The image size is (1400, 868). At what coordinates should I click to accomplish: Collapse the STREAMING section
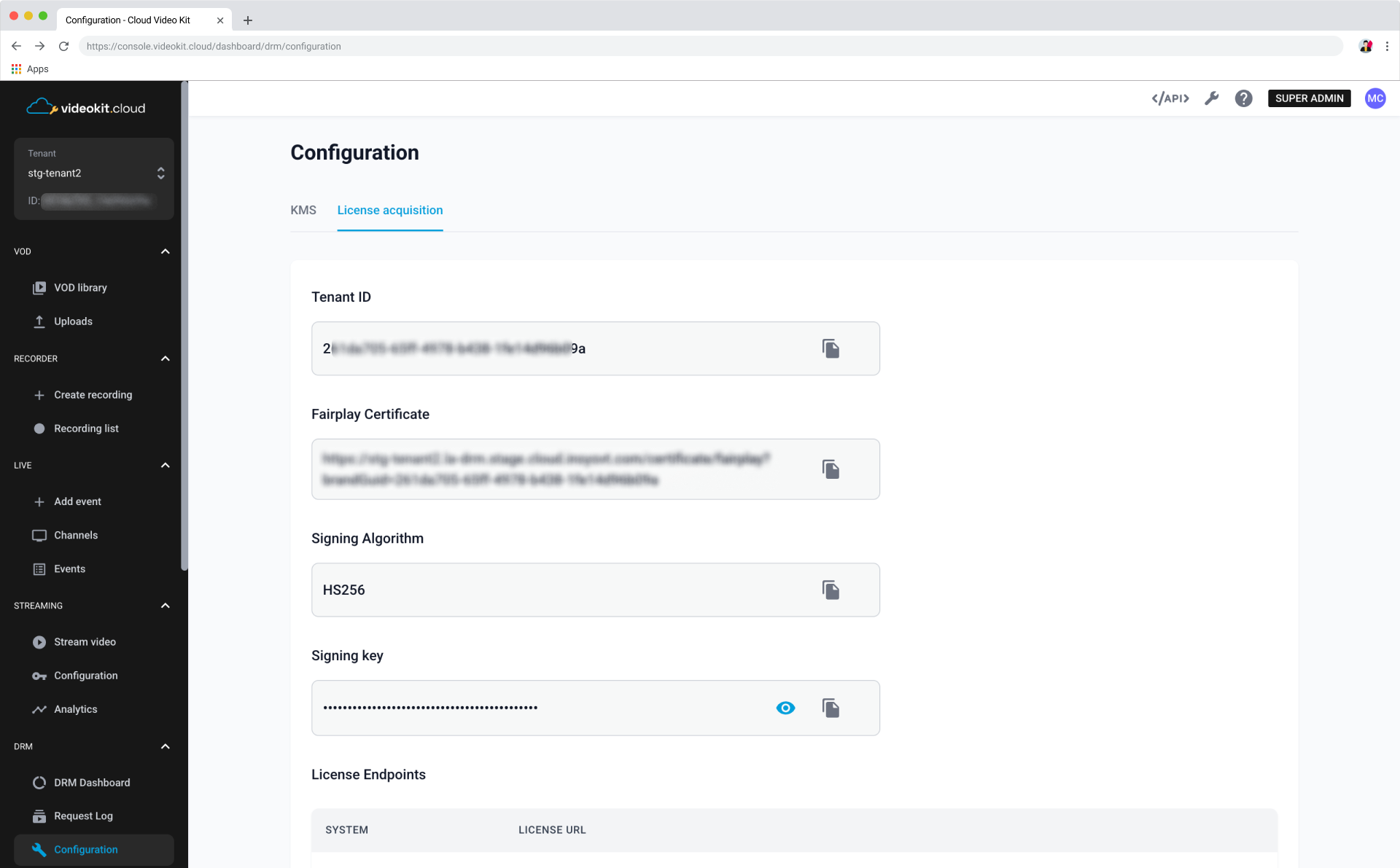click(165, 606)
